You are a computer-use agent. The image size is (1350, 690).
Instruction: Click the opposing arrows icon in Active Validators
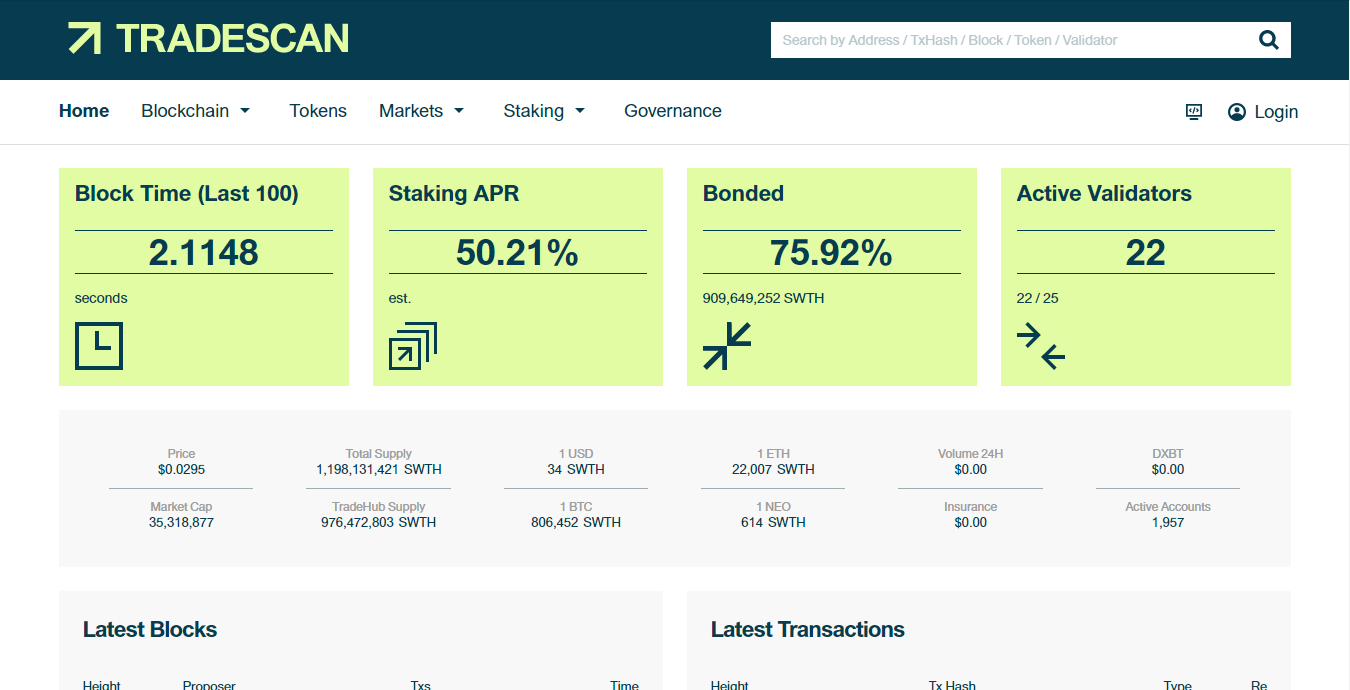coord(1041,346)
